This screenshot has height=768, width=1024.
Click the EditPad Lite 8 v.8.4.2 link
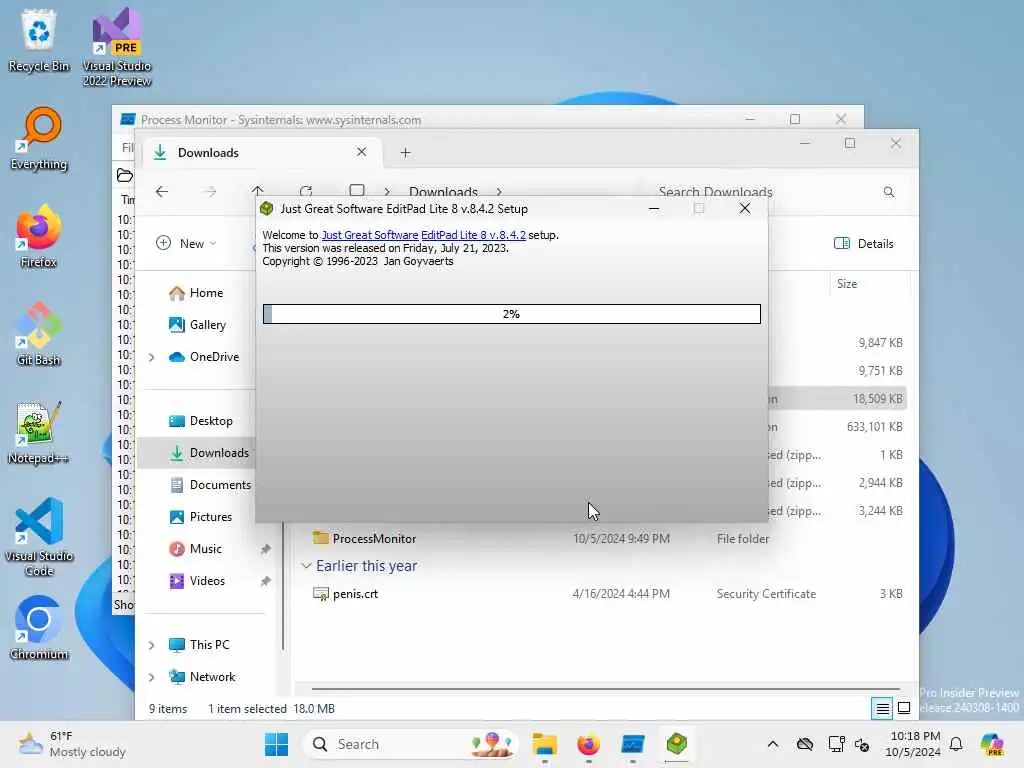(x=473, y=235)
